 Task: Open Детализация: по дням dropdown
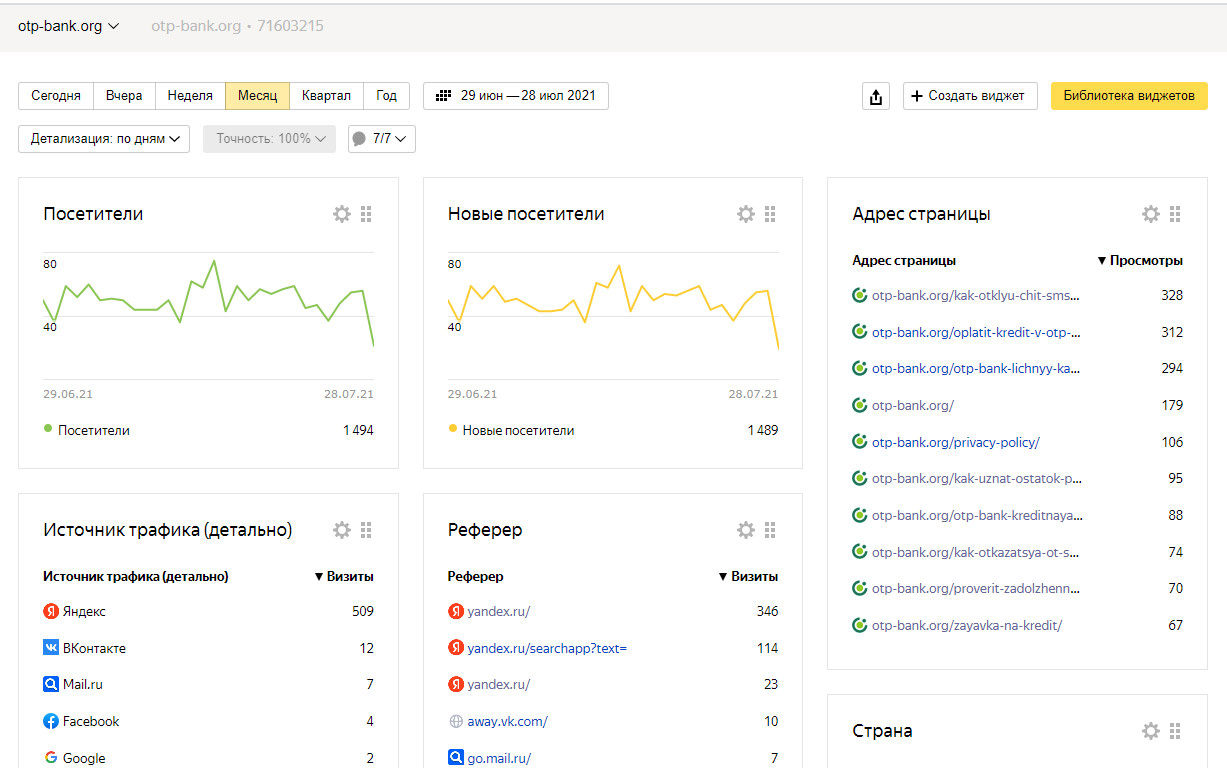[104, 139]
